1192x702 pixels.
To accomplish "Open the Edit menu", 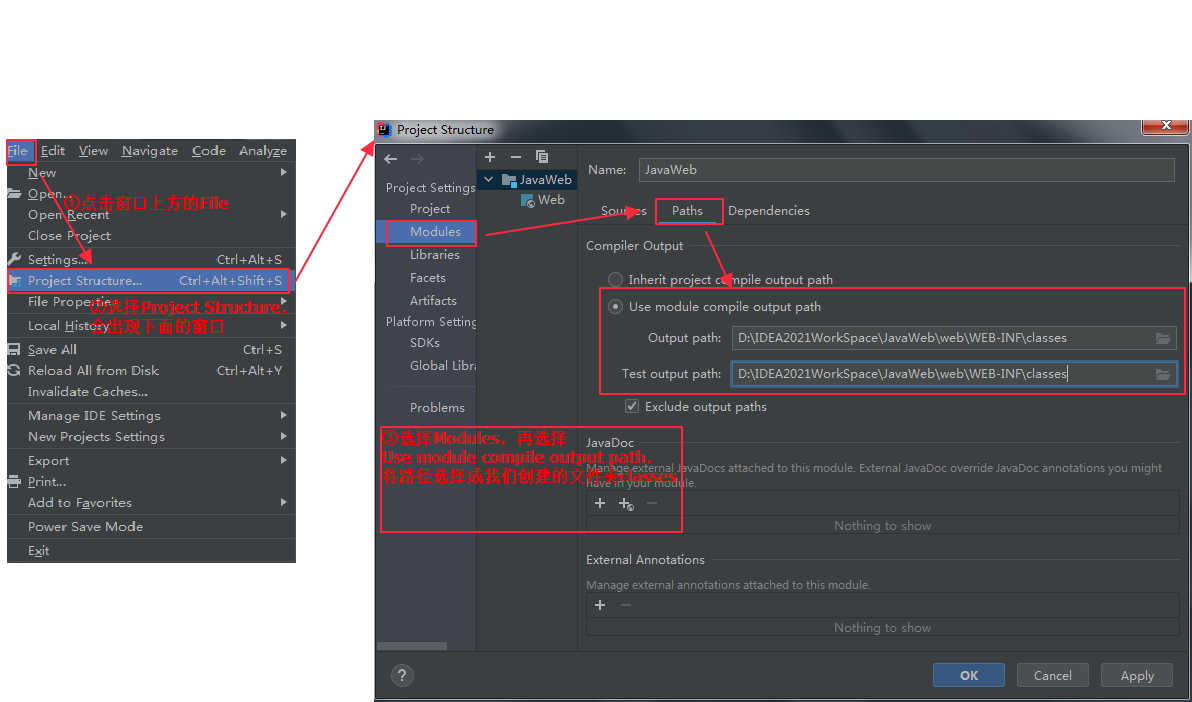I will [x=52, y=151].
